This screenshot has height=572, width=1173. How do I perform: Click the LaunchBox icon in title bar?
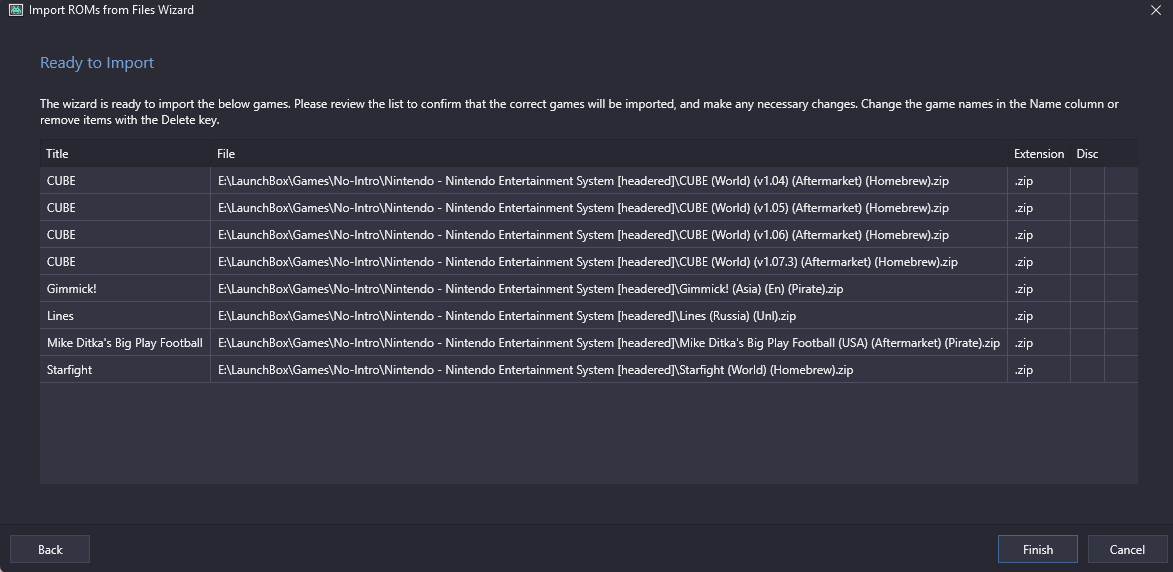click(16, 10)
